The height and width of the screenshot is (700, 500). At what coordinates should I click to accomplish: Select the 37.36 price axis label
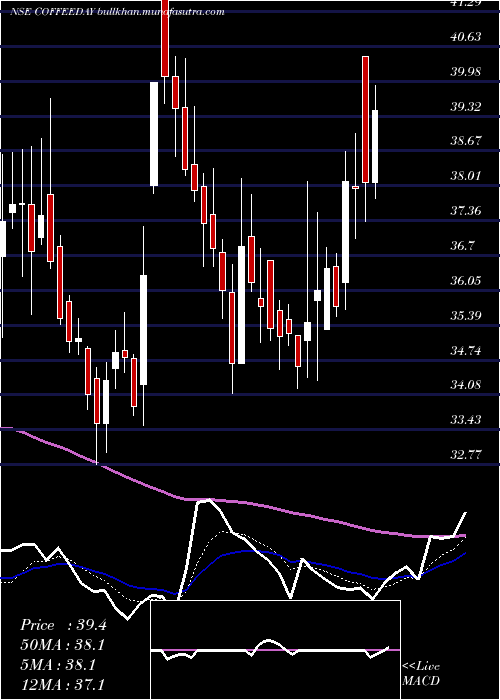click(x=466, y=210)
